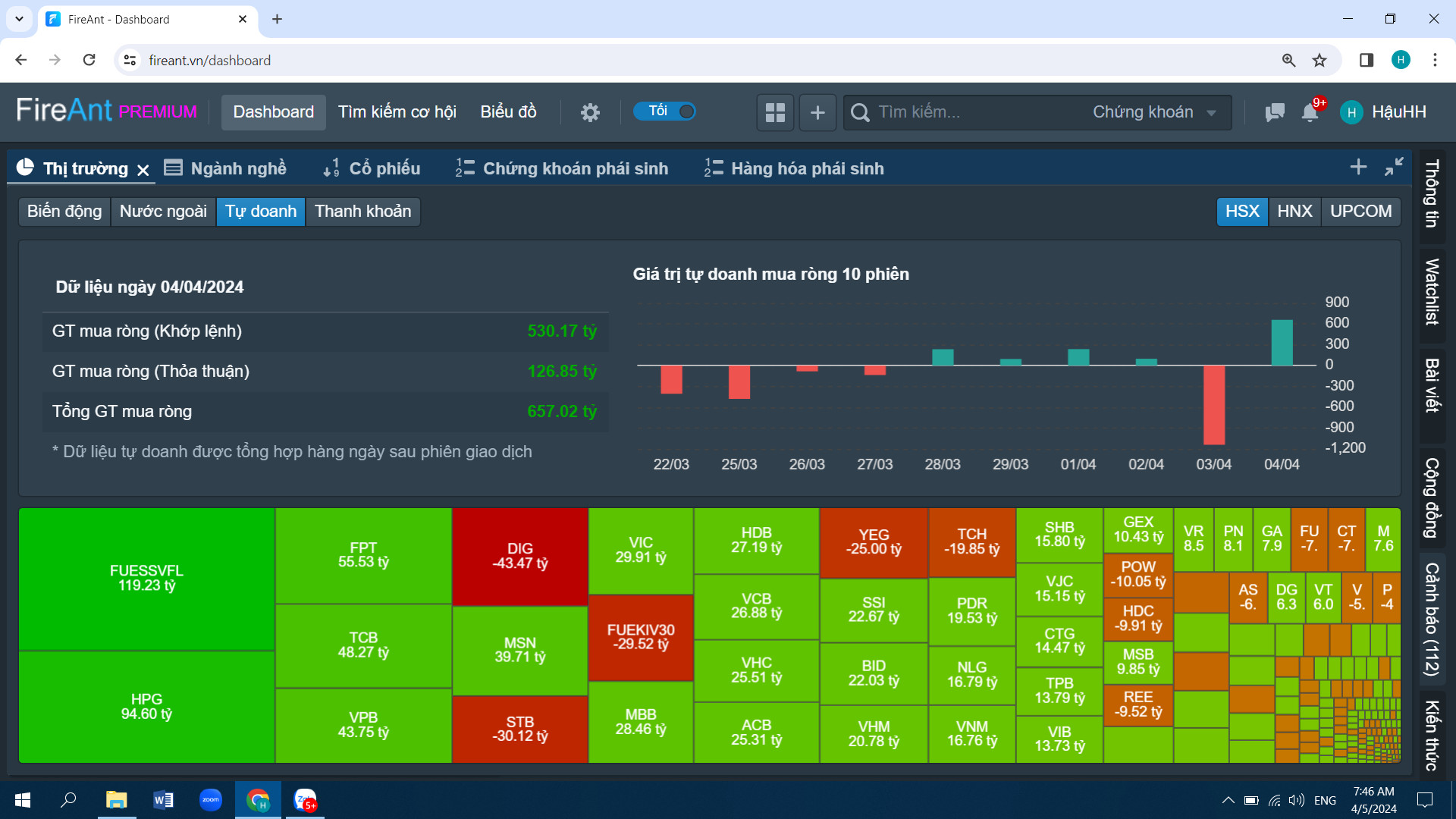Switch to Chứng khoán phái sinh tab

pyautogui.click(x=562, y=168)
